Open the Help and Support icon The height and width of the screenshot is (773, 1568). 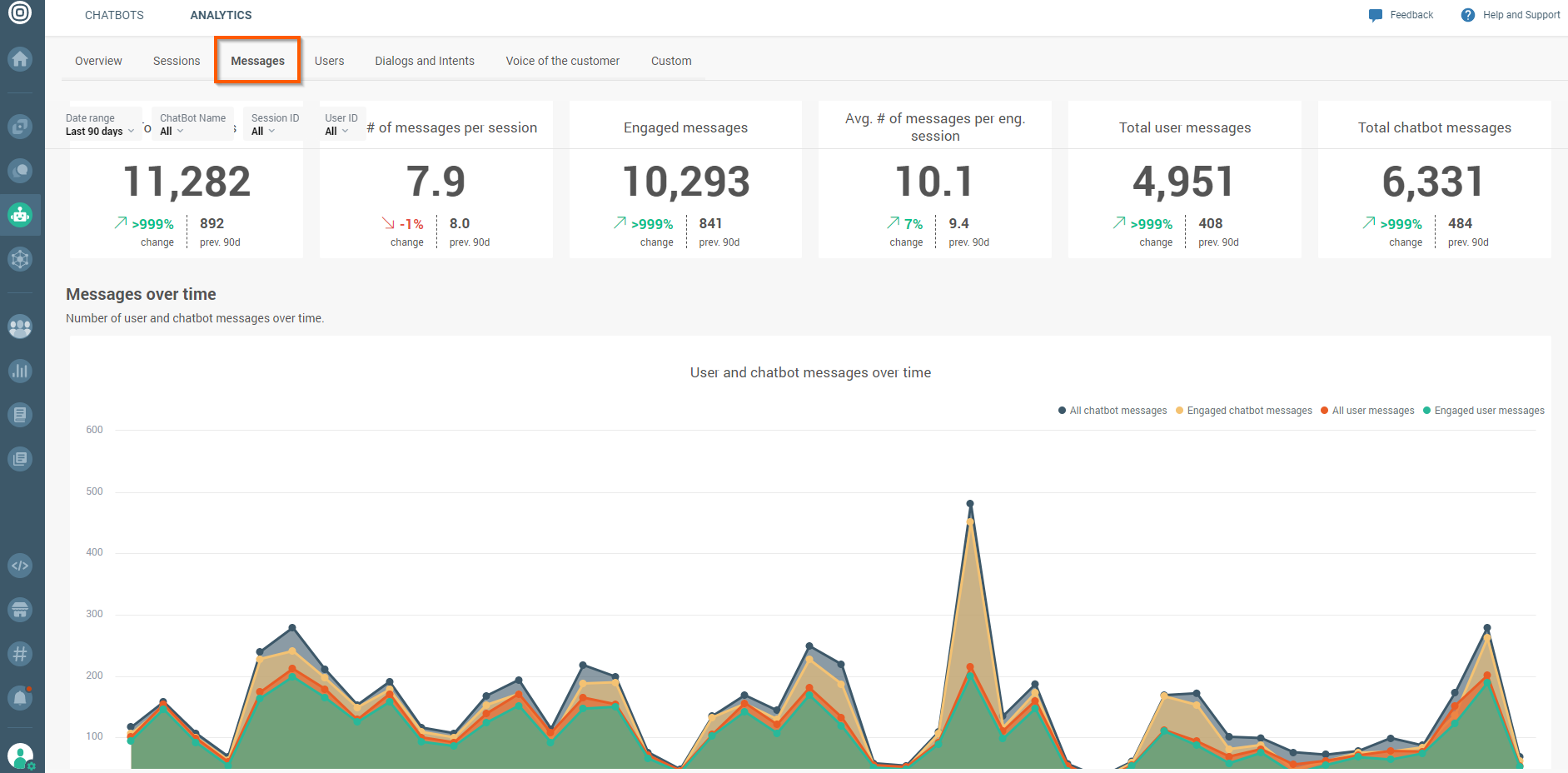[x=1467, y=14]
